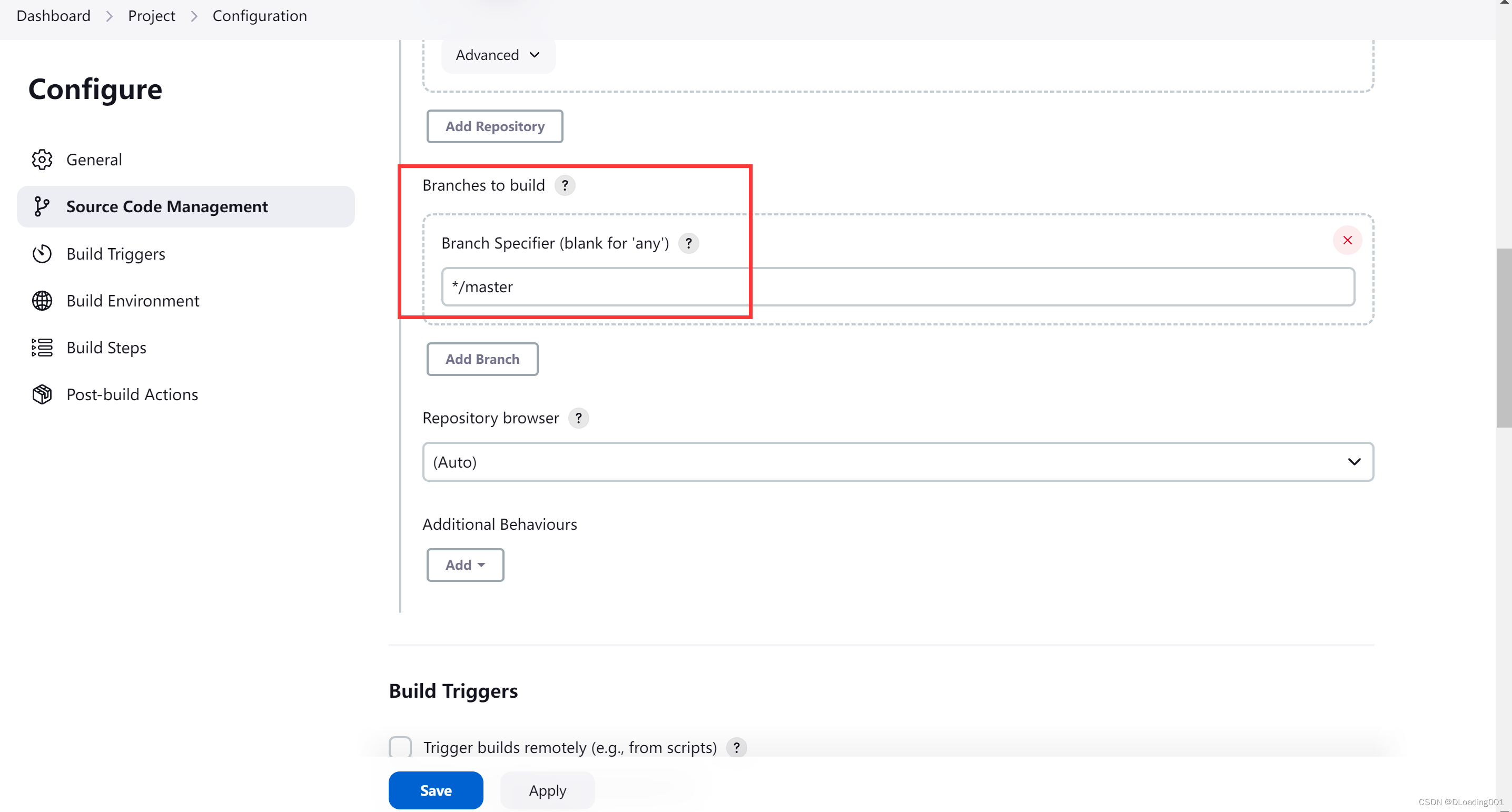Enable Trigger builds remotely checkbox
This screenshot has width=1512, height=812.
coord(400,747)
